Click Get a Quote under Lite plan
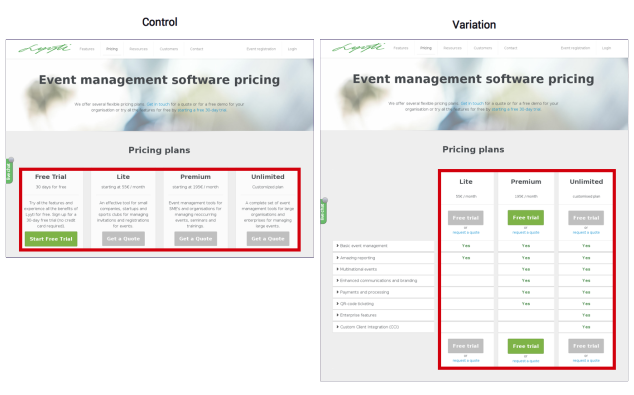 (x=123, y=239)
